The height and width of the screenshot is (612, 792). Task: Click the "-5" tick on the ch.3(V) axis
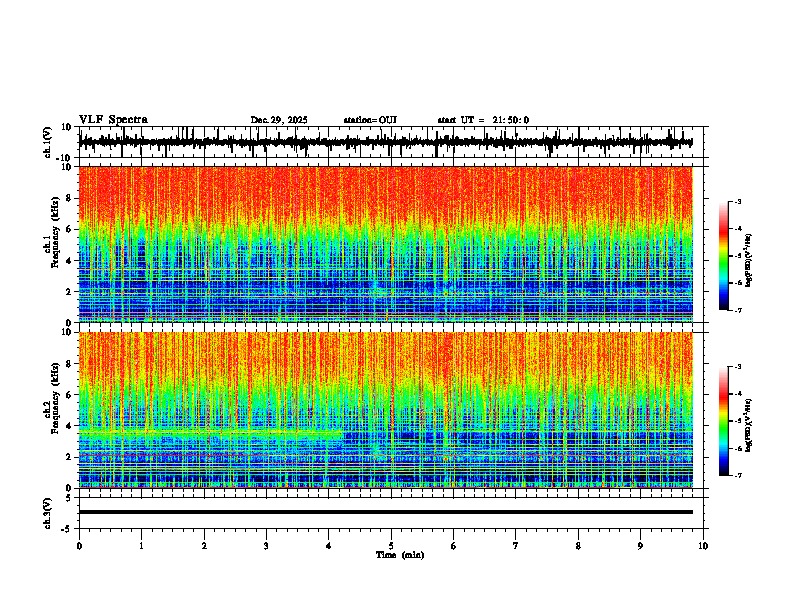(x=68, y=529)
